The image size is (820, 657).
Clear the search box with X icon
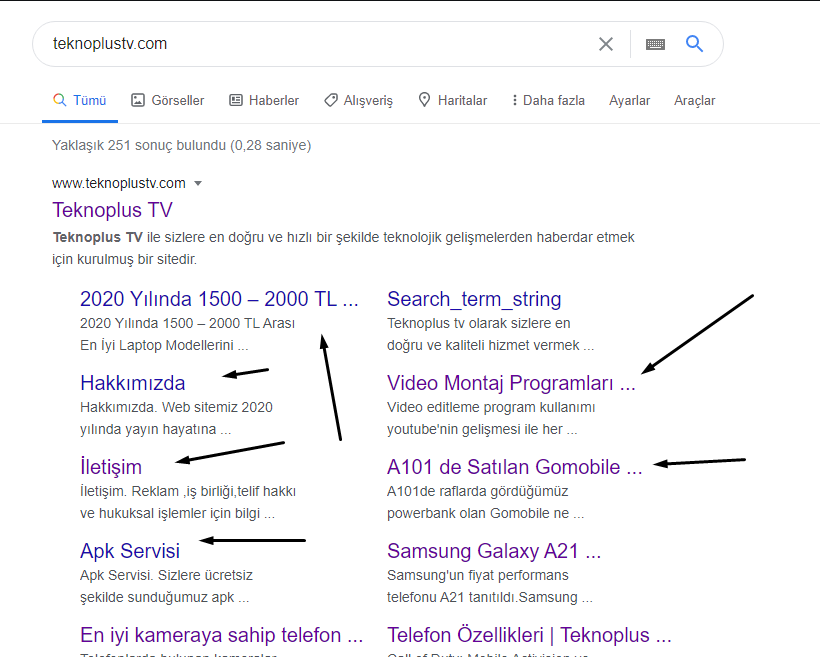click(606, 44)
